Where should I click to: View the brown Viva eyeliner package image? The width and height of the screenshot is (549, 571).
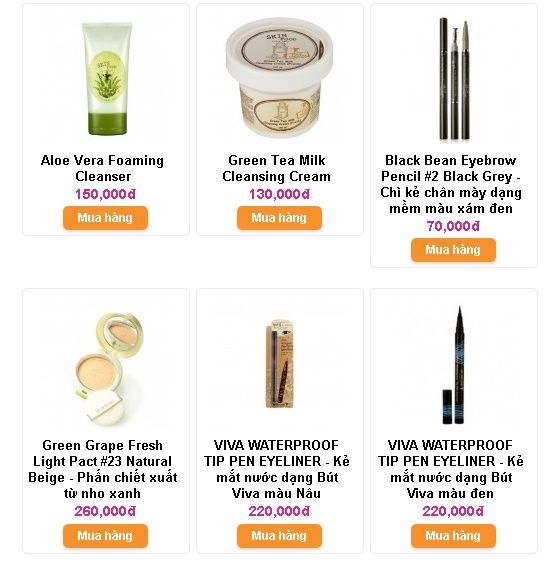(280, 363)
